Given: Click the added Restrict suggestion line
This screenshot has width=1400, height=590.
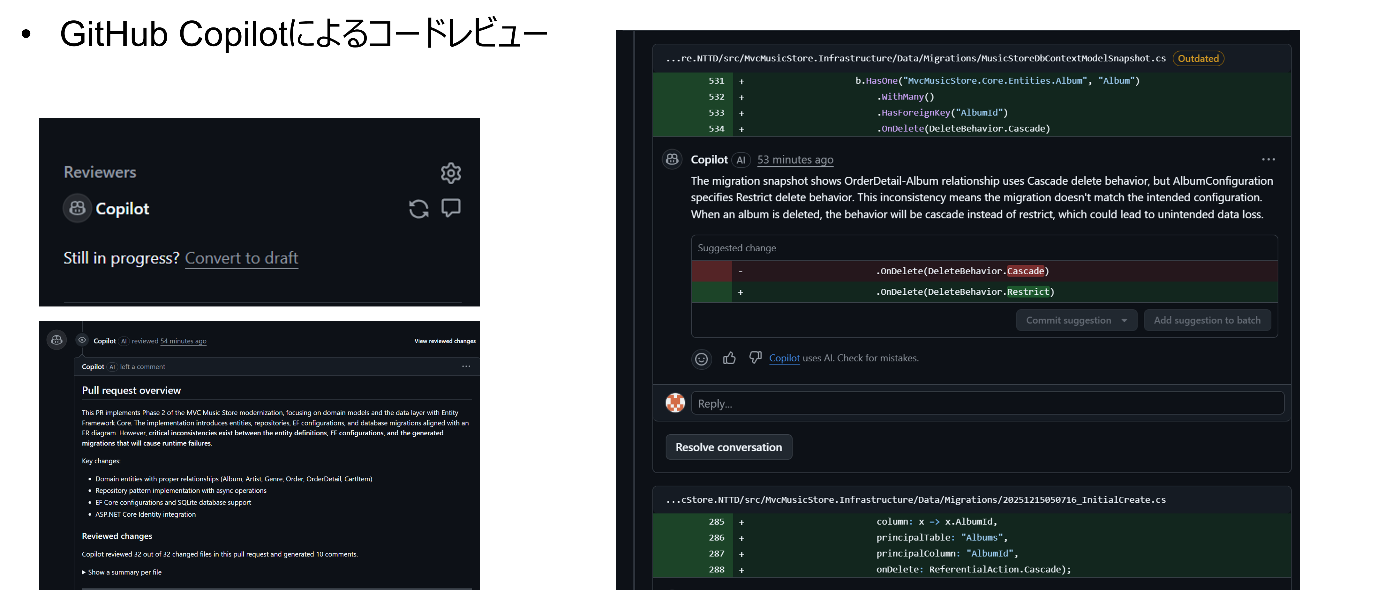Looking at the screenshot, I should (x=984, y=292).
